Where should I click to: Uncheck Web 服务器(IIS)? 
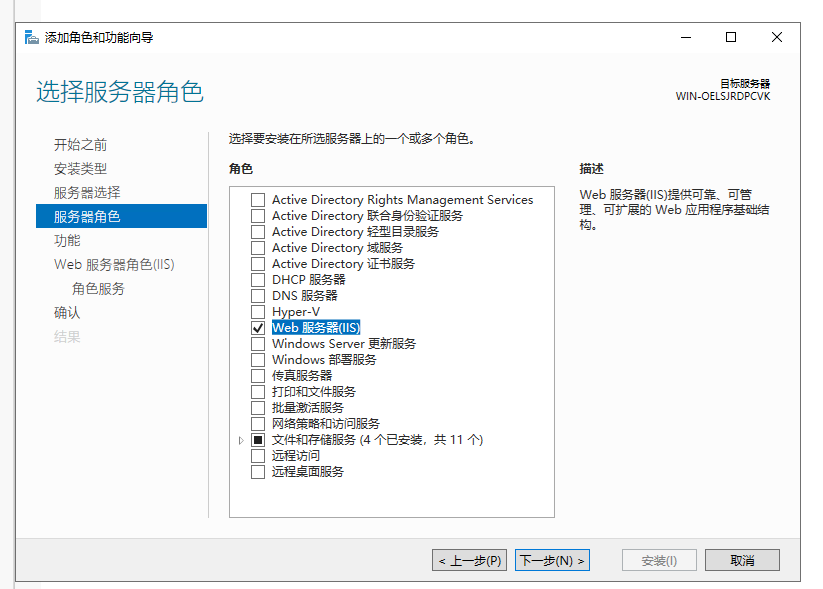pyautogui.click(x=257, y=327)
